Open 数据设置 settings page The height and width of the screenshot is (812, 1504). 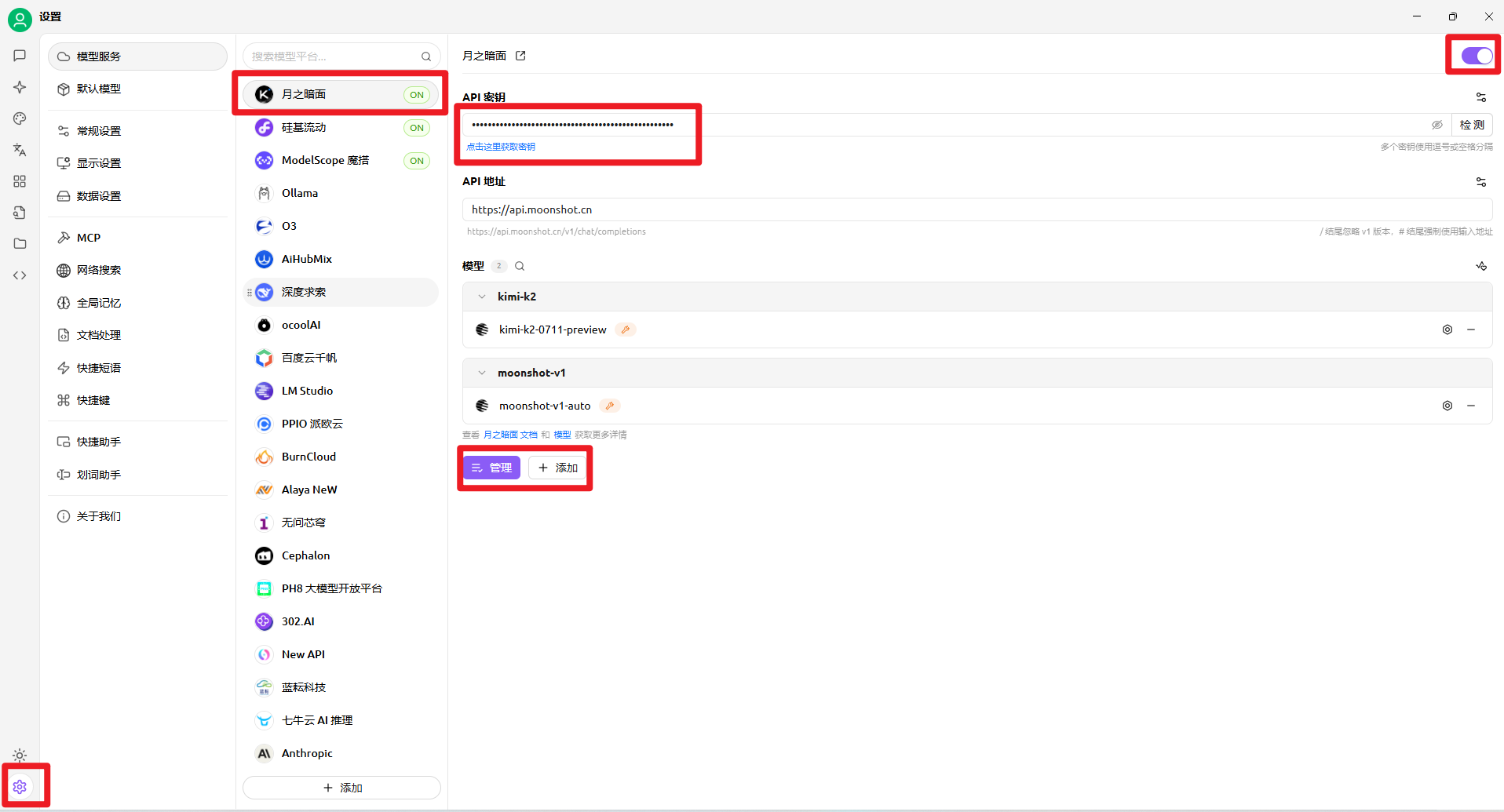tap(138, 196)
